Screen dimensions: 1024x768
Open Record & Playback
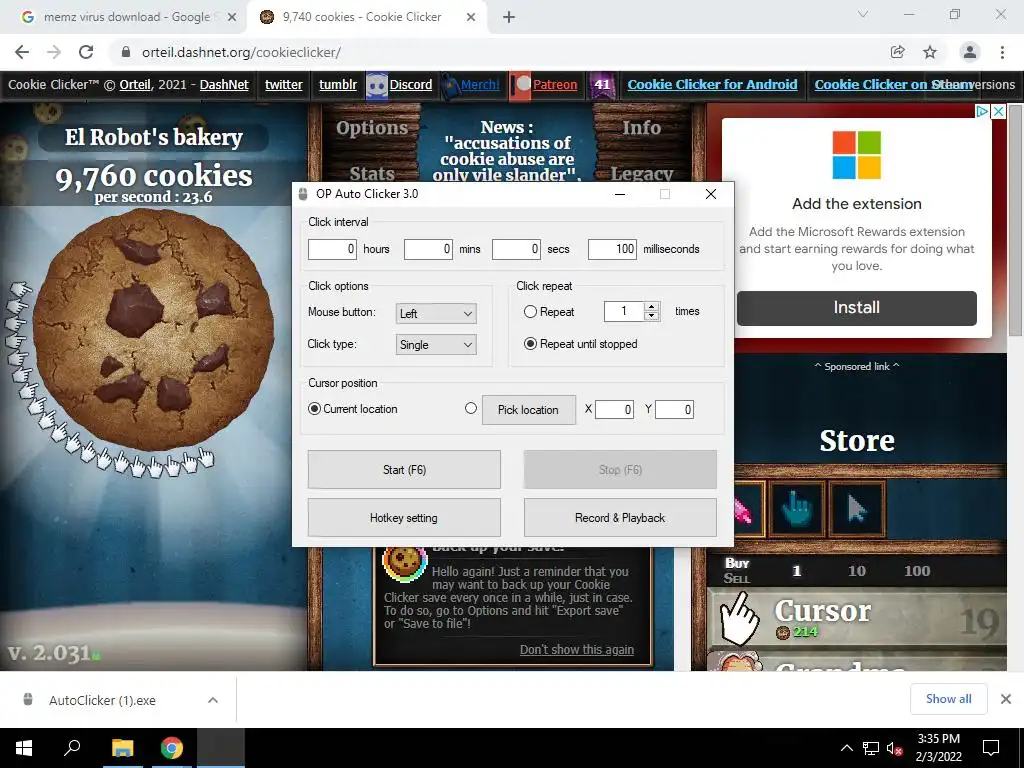click(620, 518)
